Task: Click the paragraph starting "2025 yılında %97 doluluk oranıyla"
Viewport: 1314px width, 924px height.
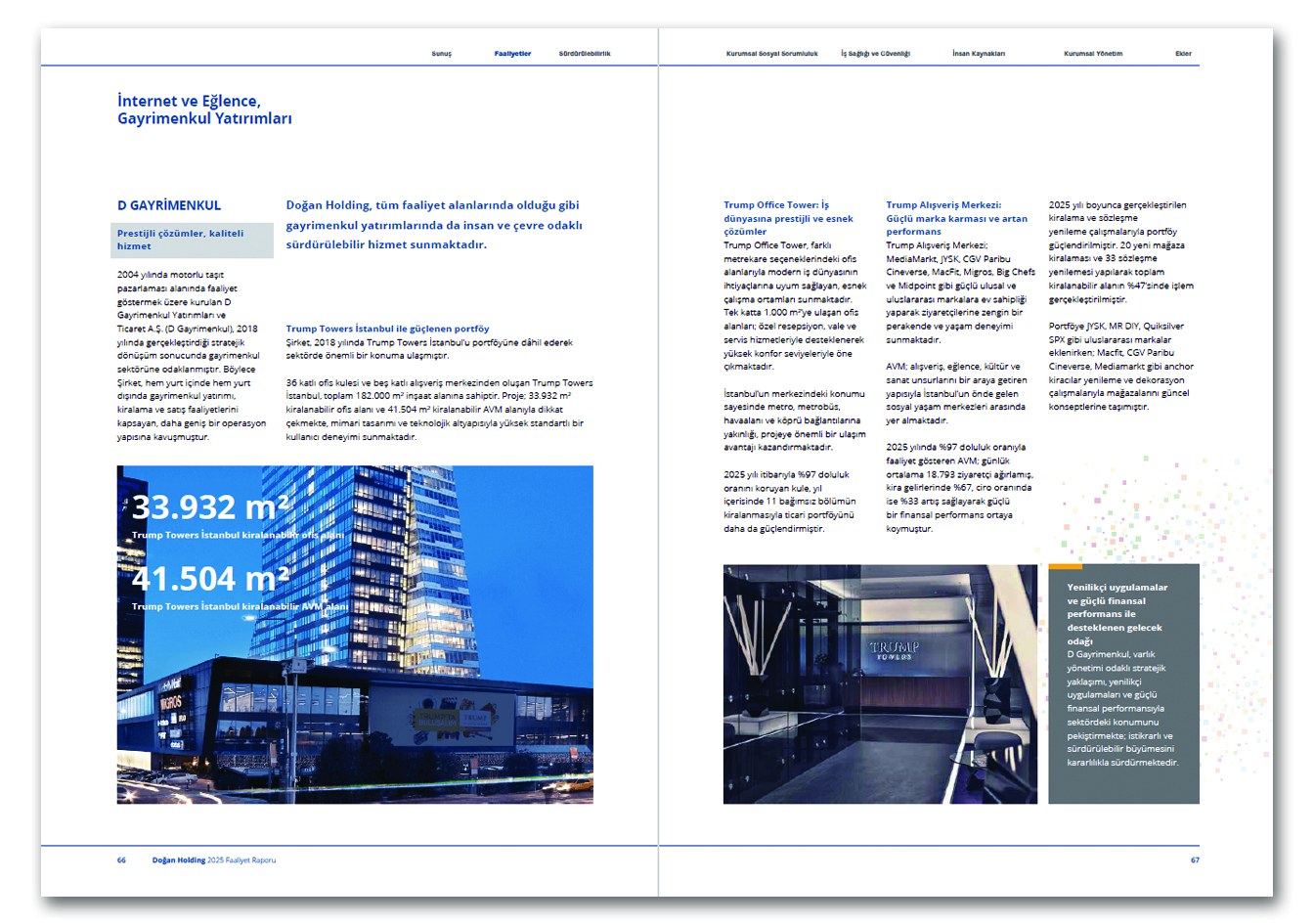Action: pyautogui.click(x=959, y=488)
